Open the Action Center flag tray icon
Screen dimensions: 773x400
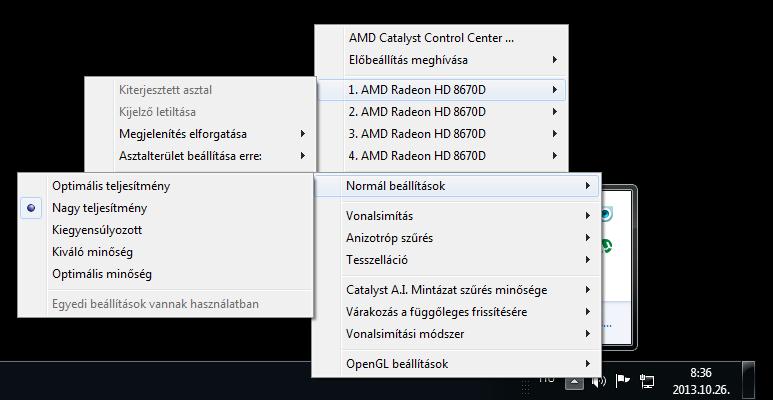pyautogui.click(x=623, y=380)
